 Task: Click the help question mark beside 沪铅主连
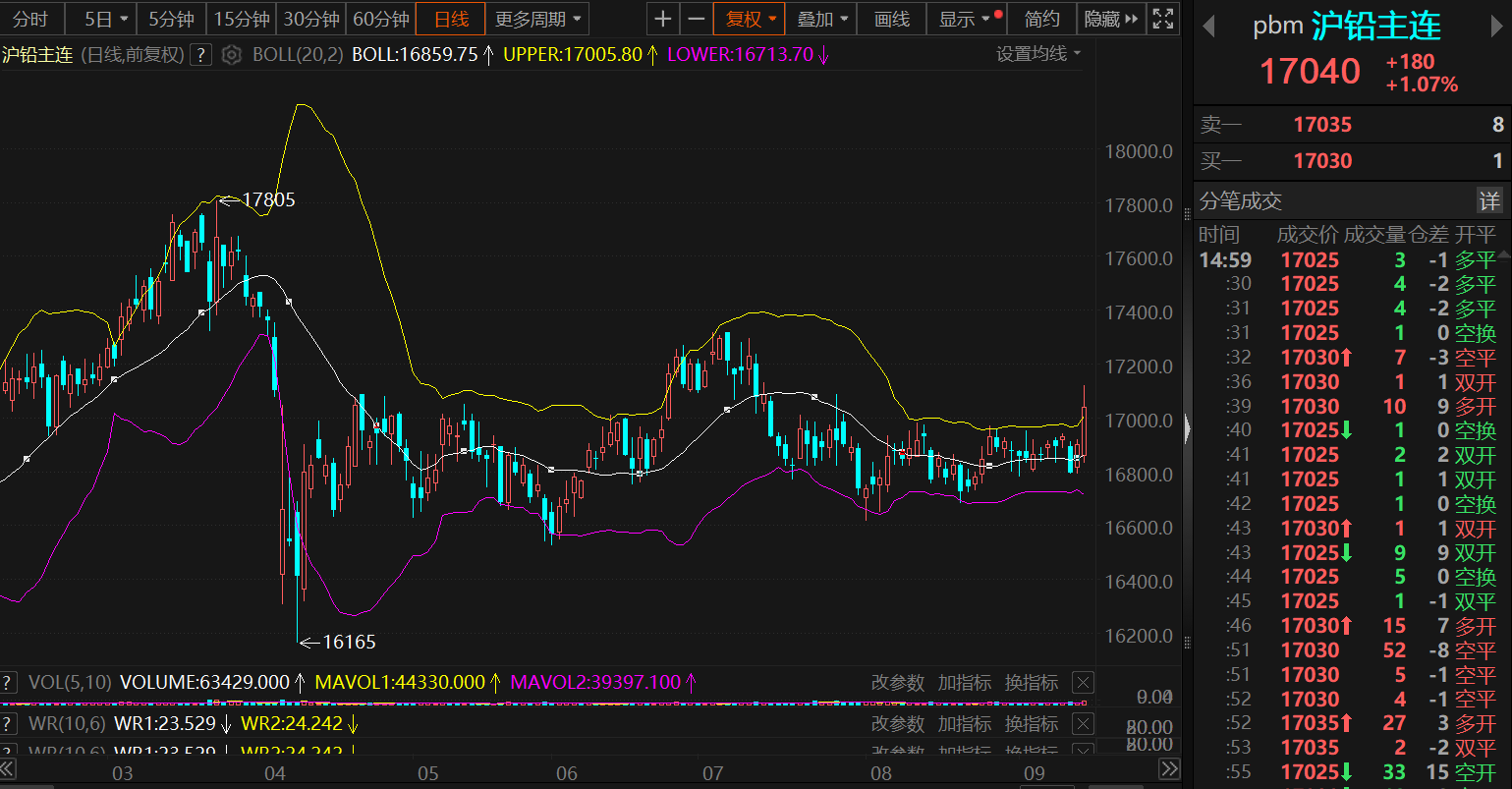(200, 55)
